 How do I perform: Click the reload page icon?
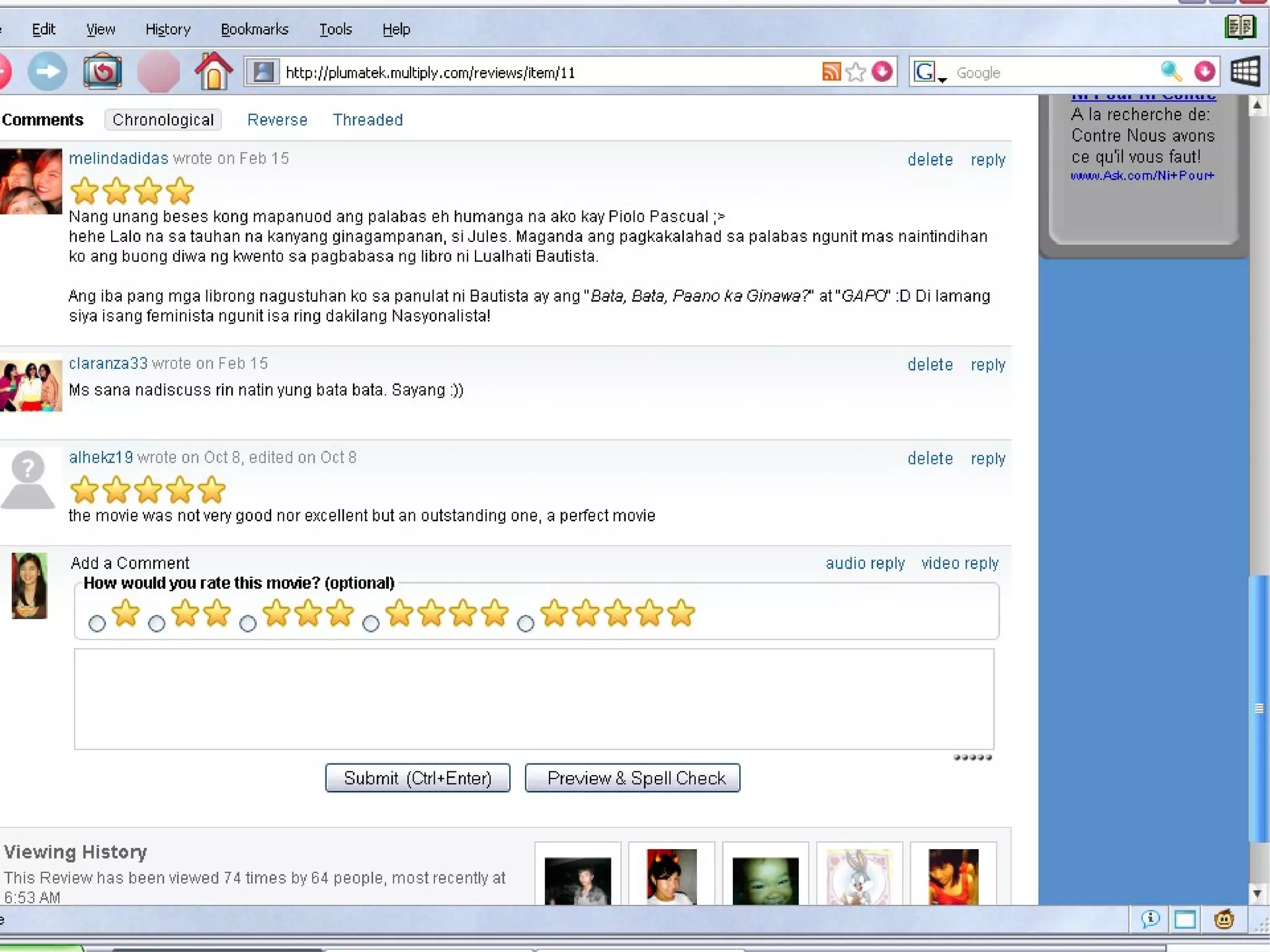click(102, 72)
